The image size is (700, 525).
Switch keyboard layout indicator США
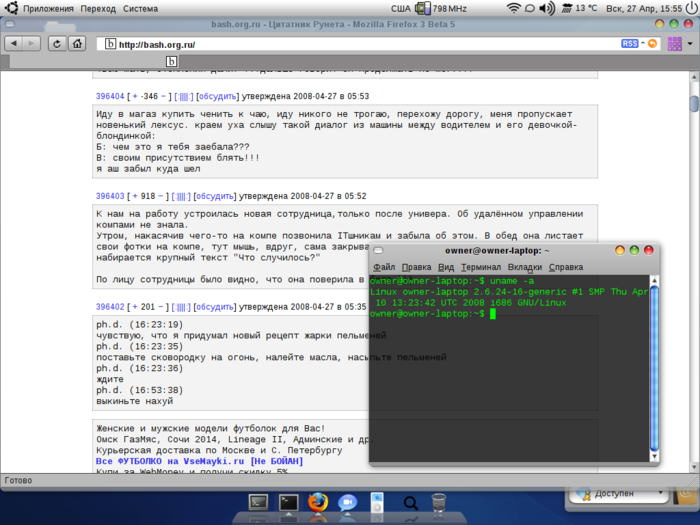pos(400,8)
